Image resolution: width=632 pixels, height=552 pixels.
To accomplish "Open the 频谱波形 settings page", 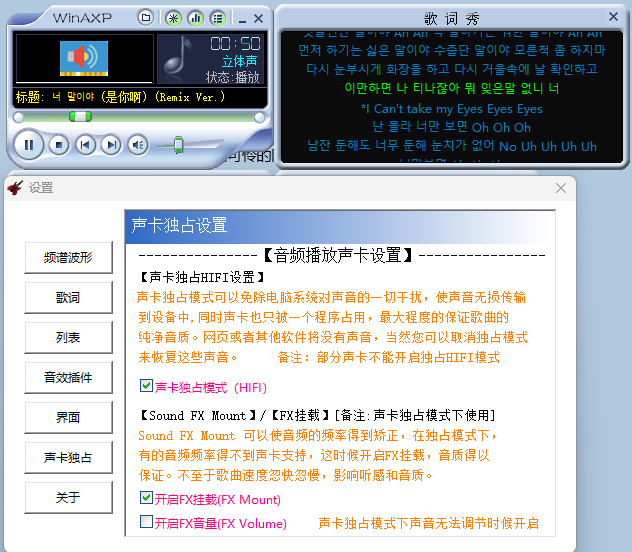I will [x=68, y=257].
